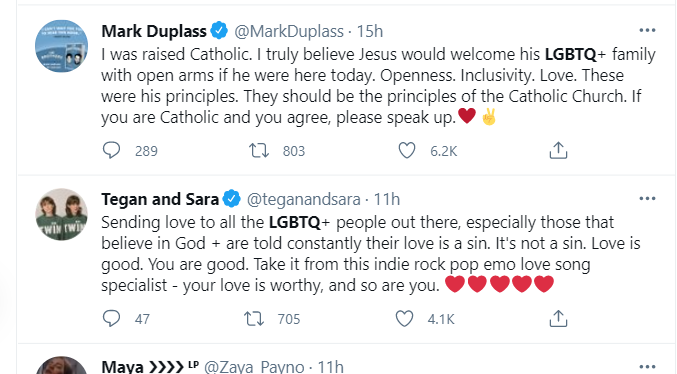This screenshot has height=374, width=677.
Task: Reply to Tegan and Sara's tweet
Action: 111,318
